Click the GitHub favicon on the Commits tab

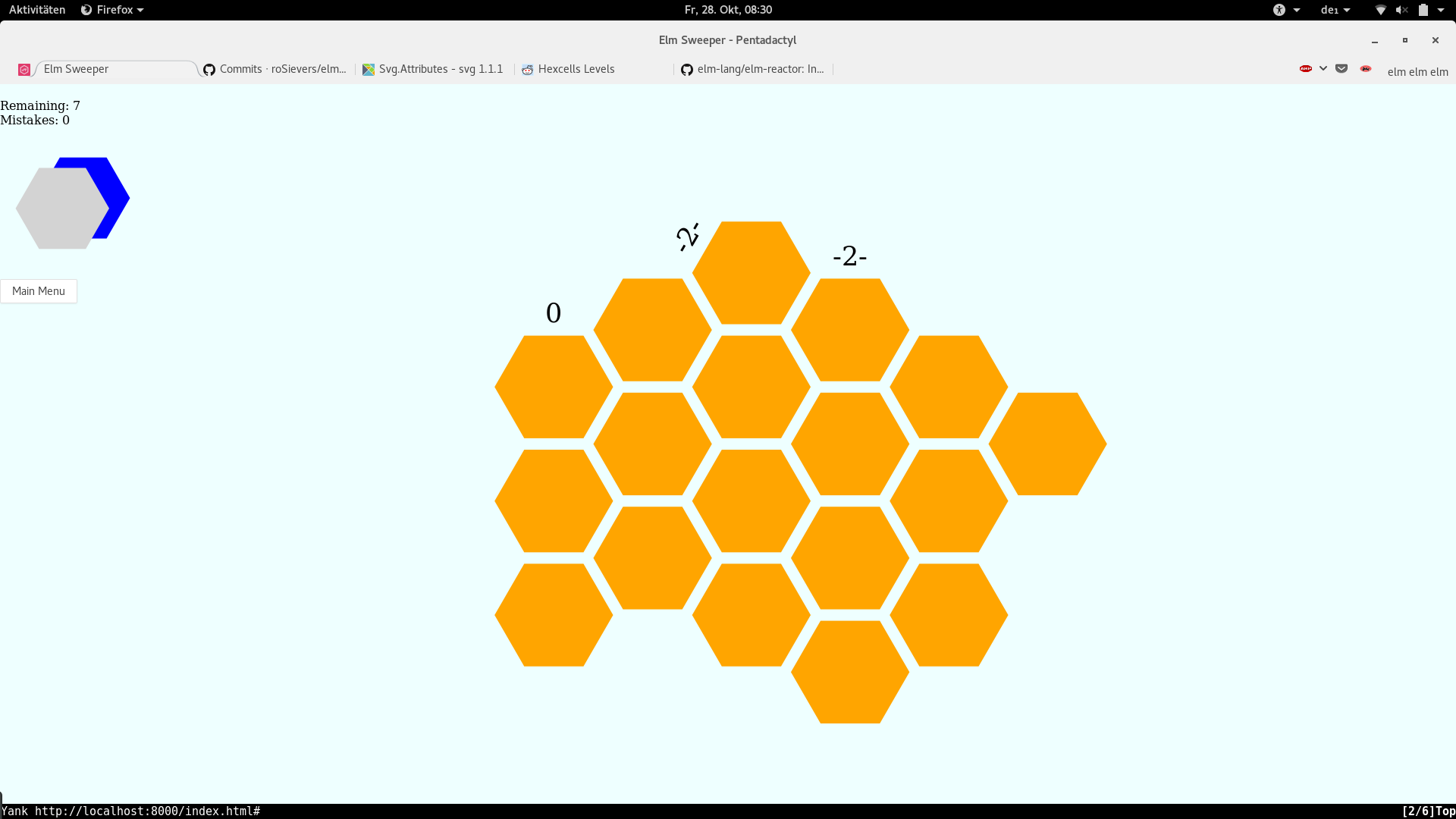pos(209,69)
